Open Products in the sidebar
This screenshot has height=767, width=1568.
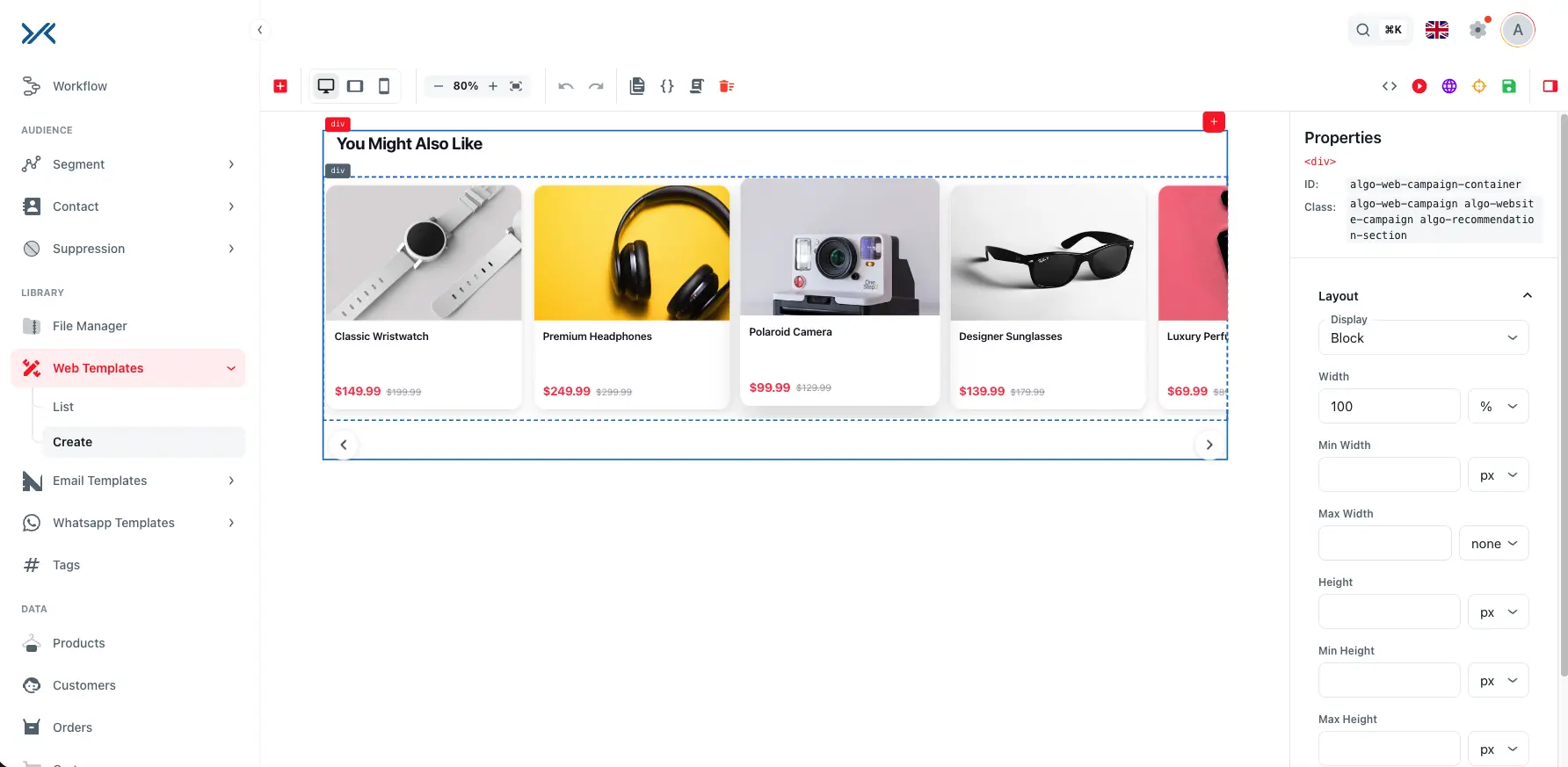[x=129, y=643]
